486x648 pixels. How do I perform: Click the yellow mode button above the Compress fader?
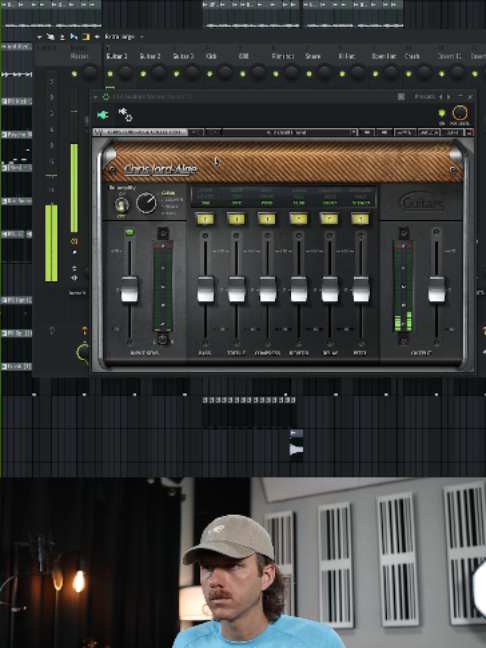point(267,218)
